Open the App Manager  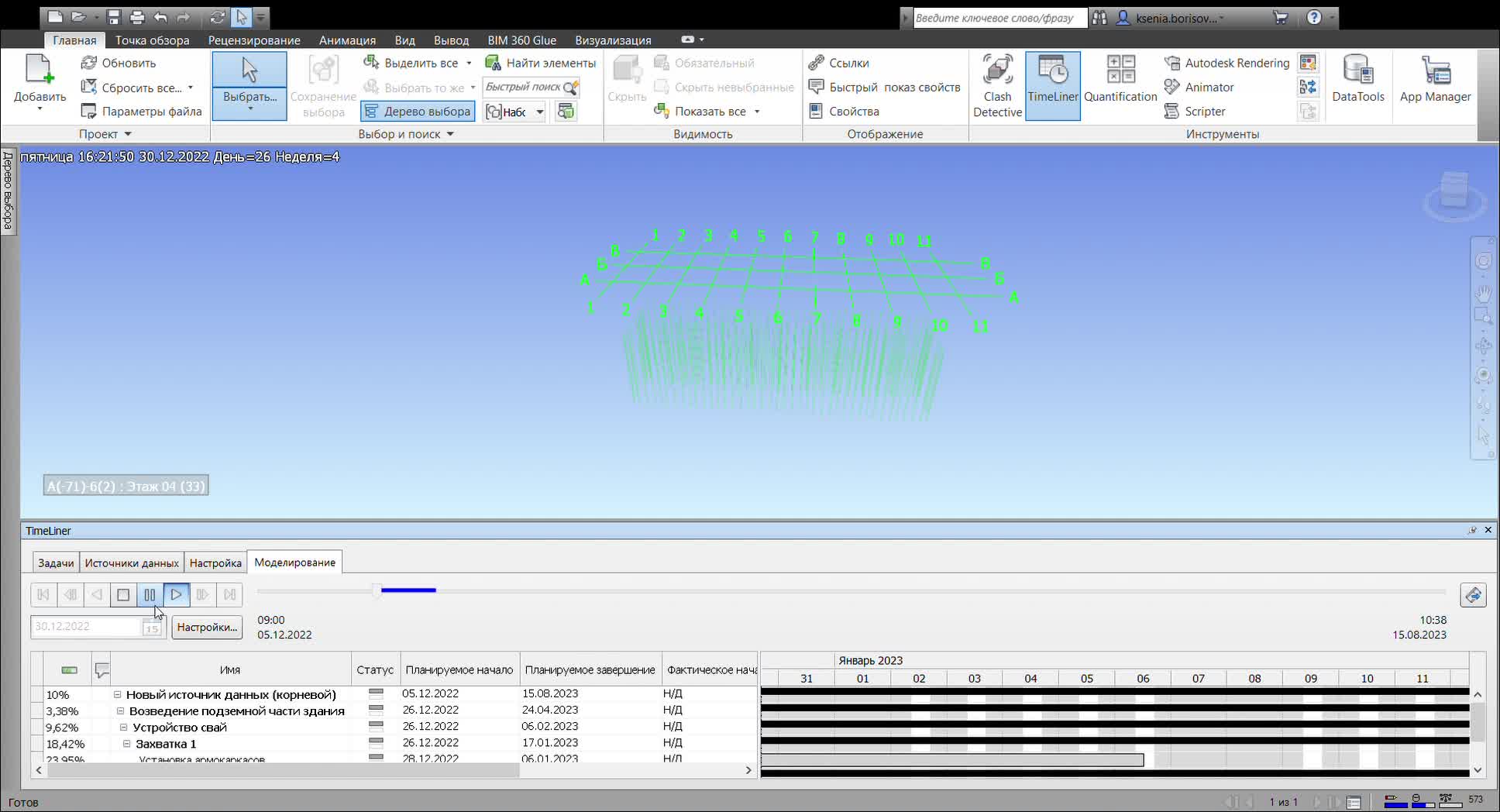pos(1435,79)
